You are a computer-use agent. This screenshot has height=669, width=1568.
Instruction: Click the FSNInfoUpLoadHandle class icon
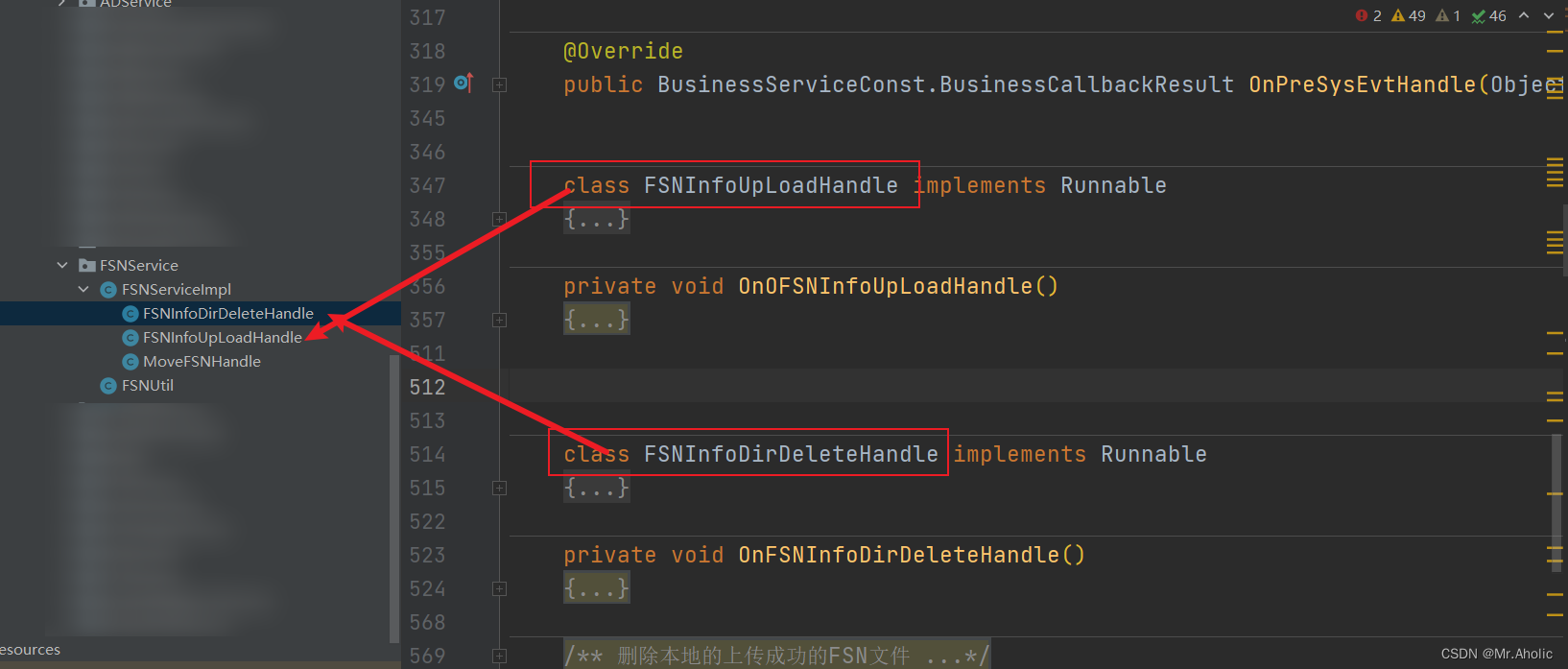coord(131,337)
